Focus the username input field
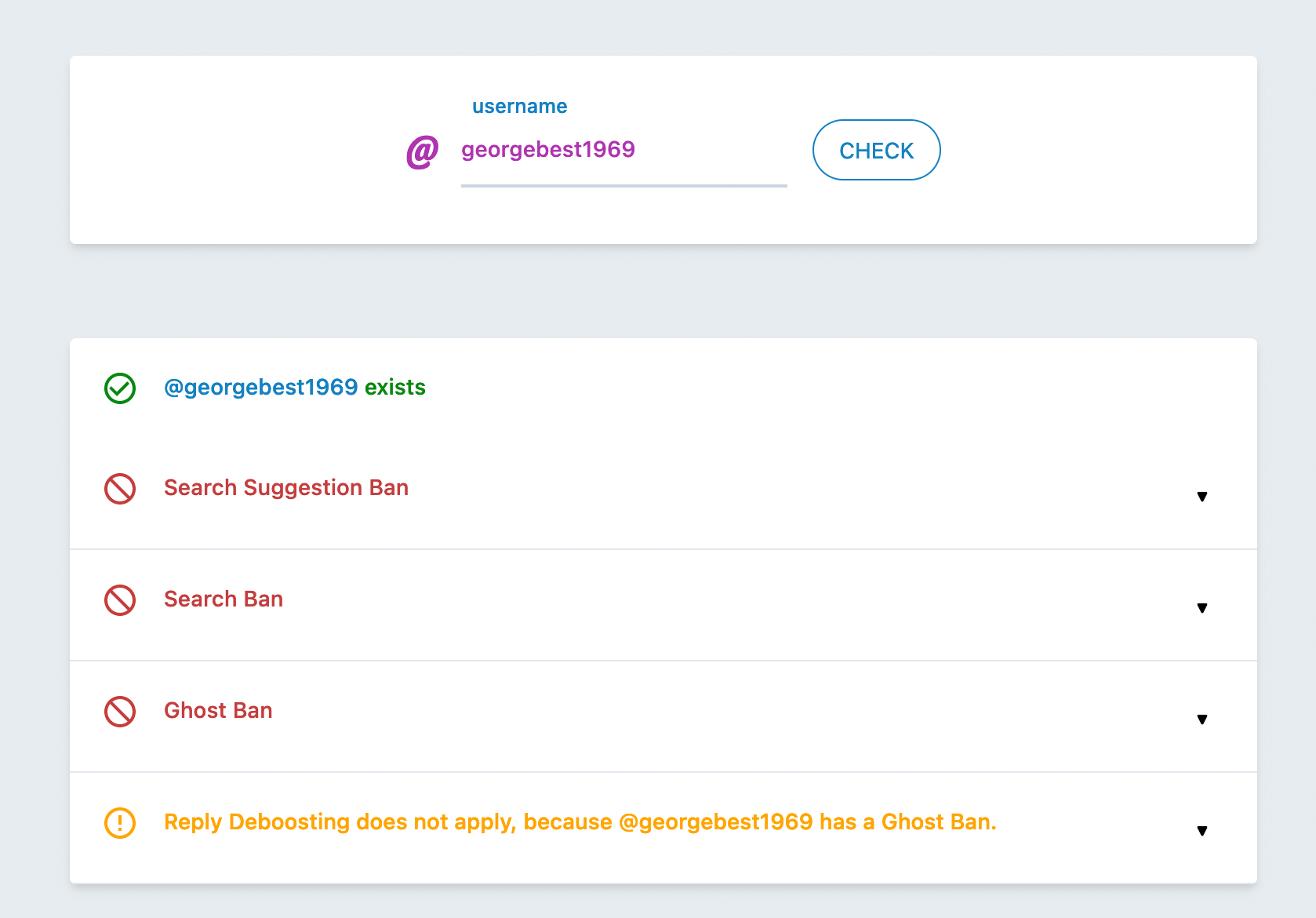 [623, 150]
